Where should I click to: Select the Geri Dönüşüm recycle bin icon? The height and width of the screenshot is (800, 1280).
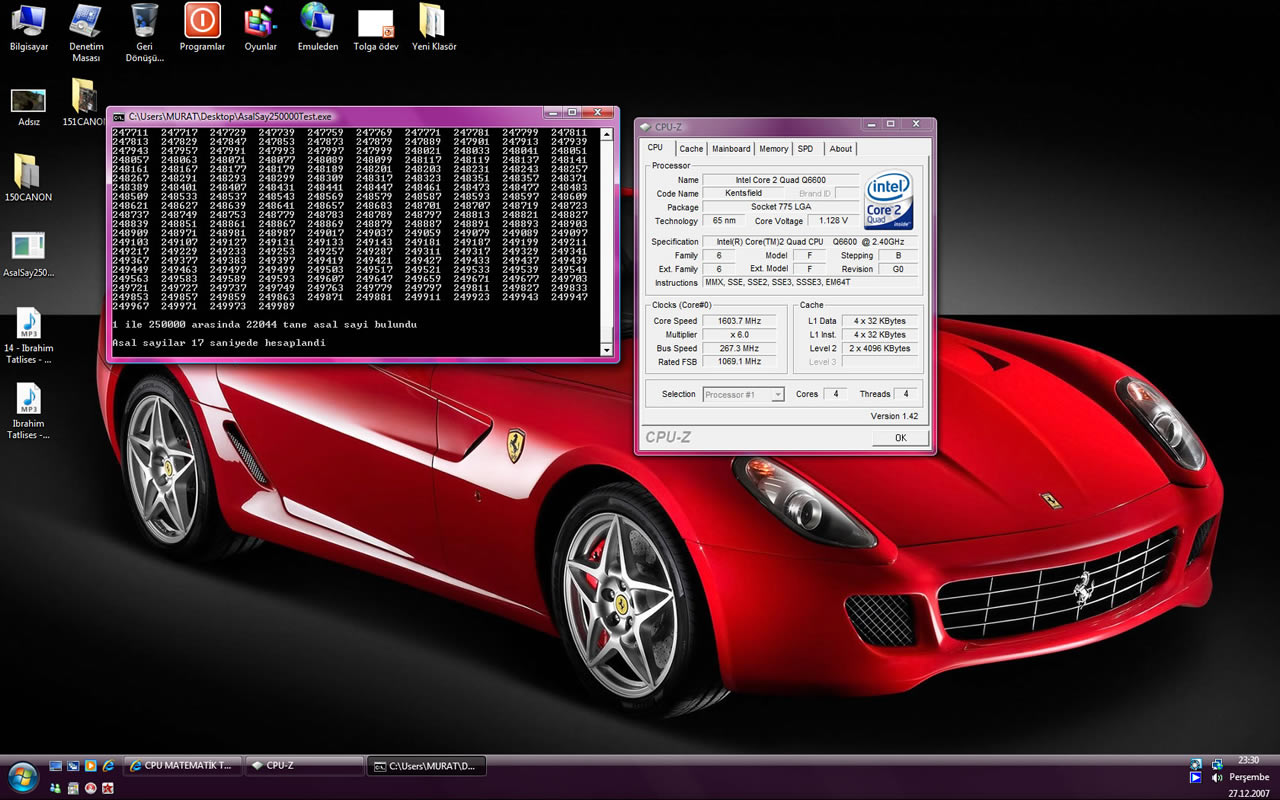pyautogui.click(x=145, y=32)
